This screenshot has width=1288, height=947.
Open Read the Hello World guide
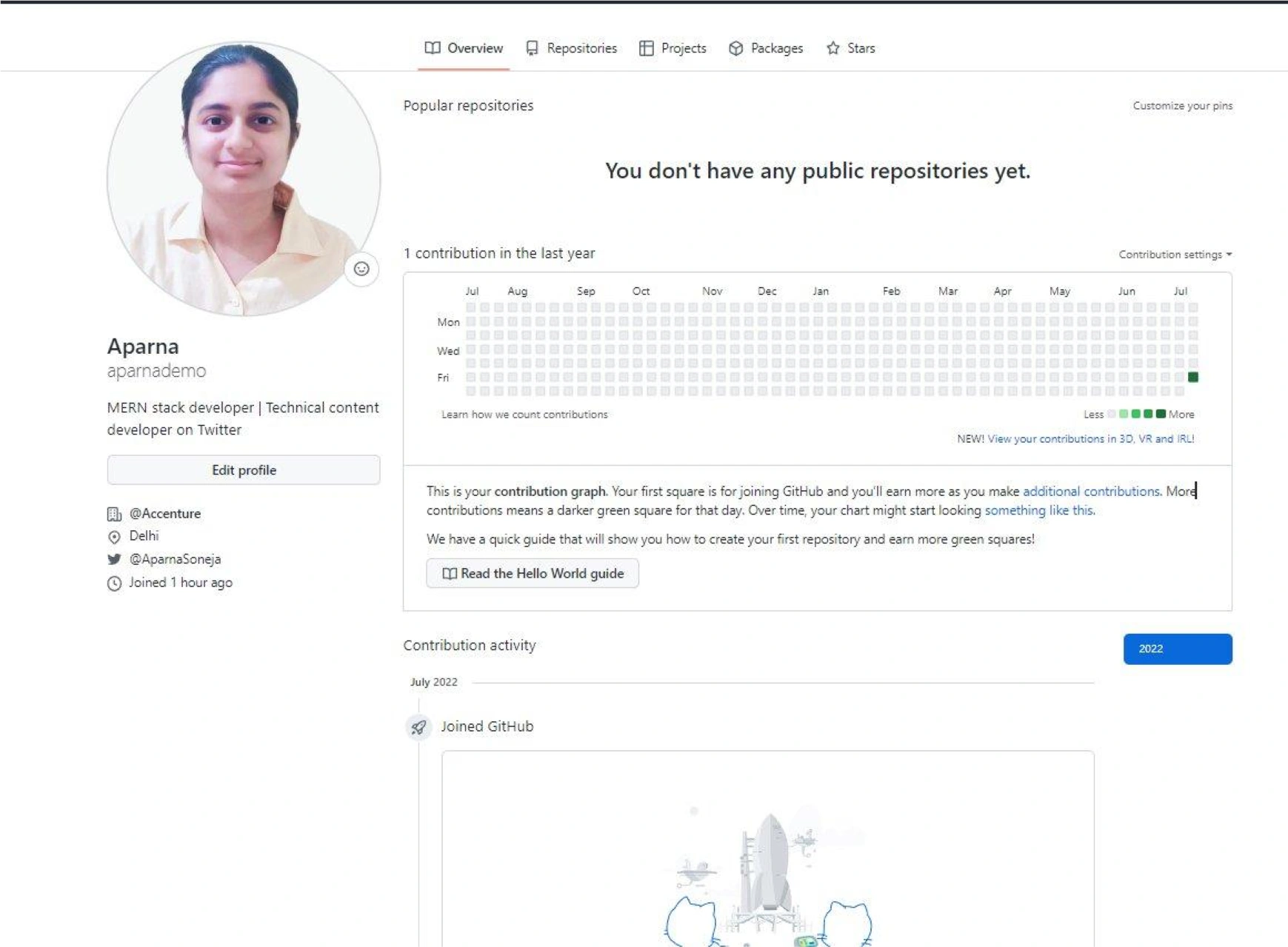coord(533,573)
